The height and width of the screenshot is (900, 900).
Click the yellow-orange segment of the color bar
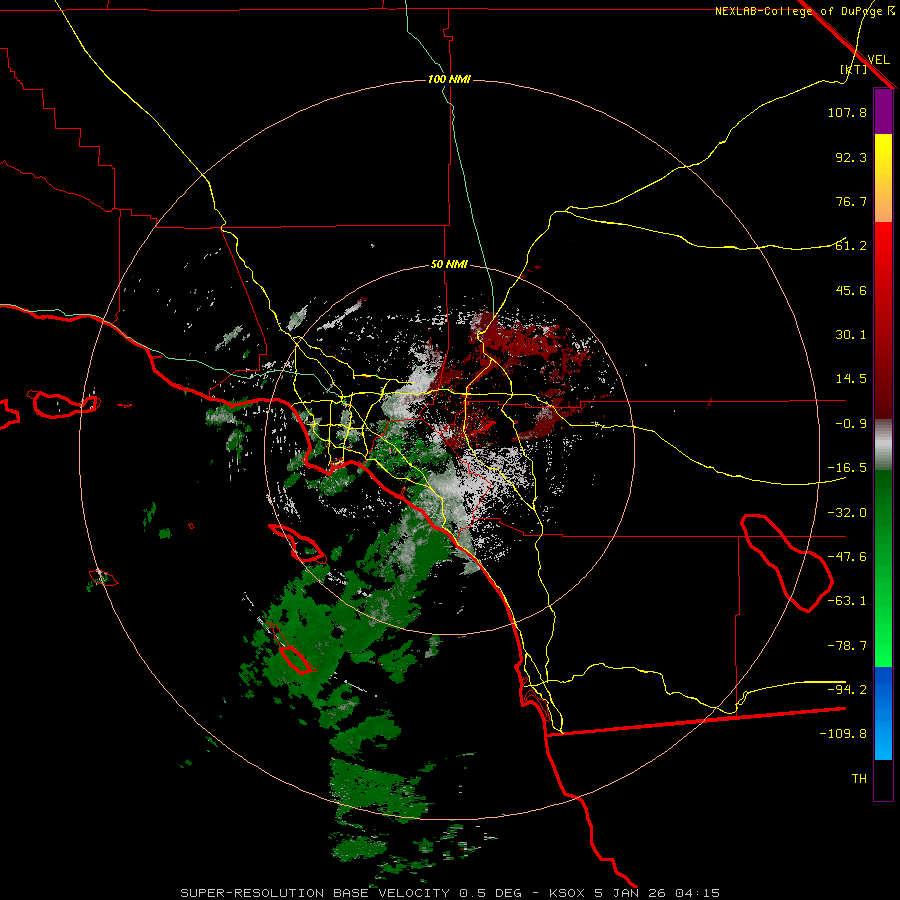coord(883,178)
